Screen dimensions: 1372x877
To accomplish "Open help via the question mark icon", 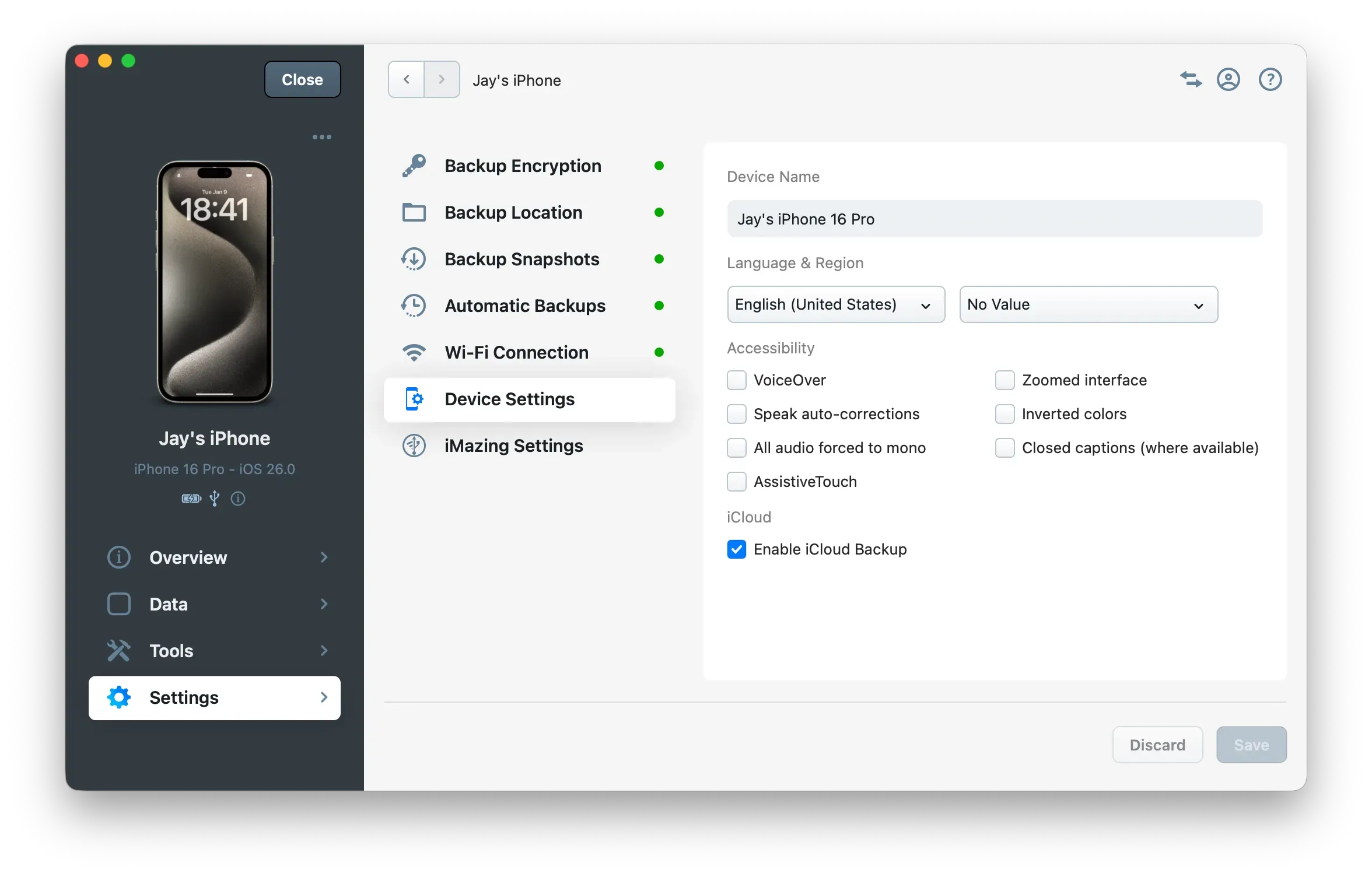I will coord(1270,79).
